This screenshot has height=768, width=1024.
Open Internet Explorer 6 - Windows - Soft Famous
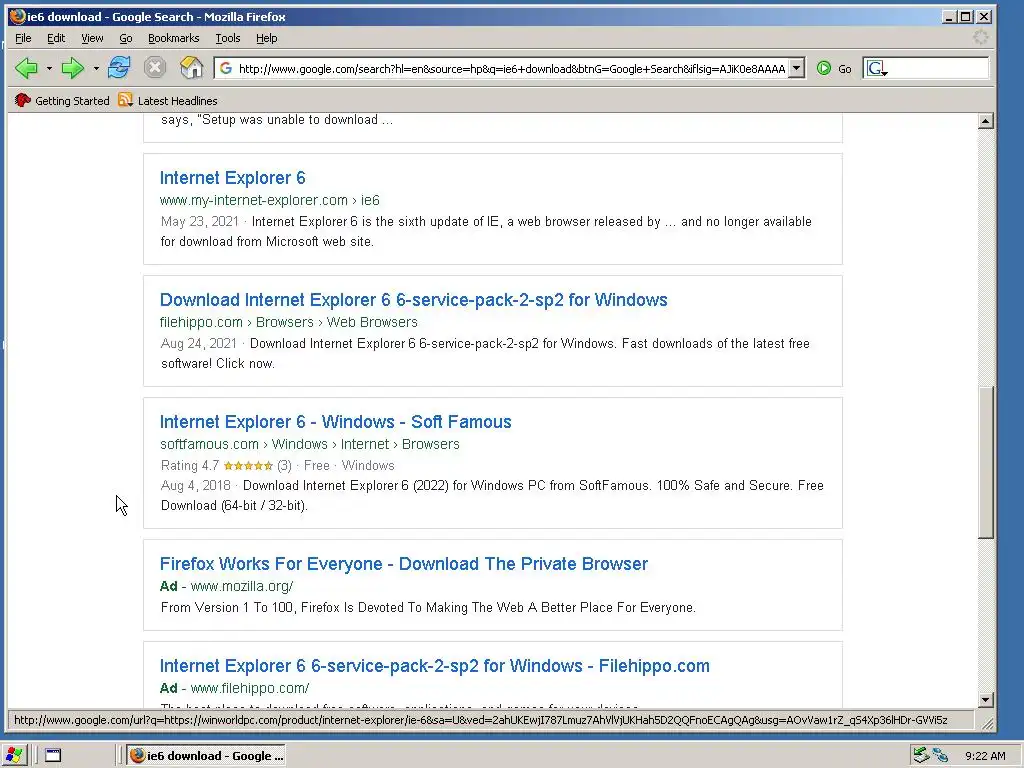coord(336,422)
